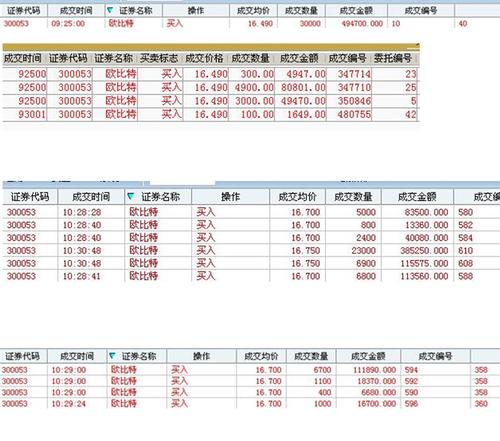Sort by 委托编号 column header
Screen dimensions: 500x441
point(393,58)
